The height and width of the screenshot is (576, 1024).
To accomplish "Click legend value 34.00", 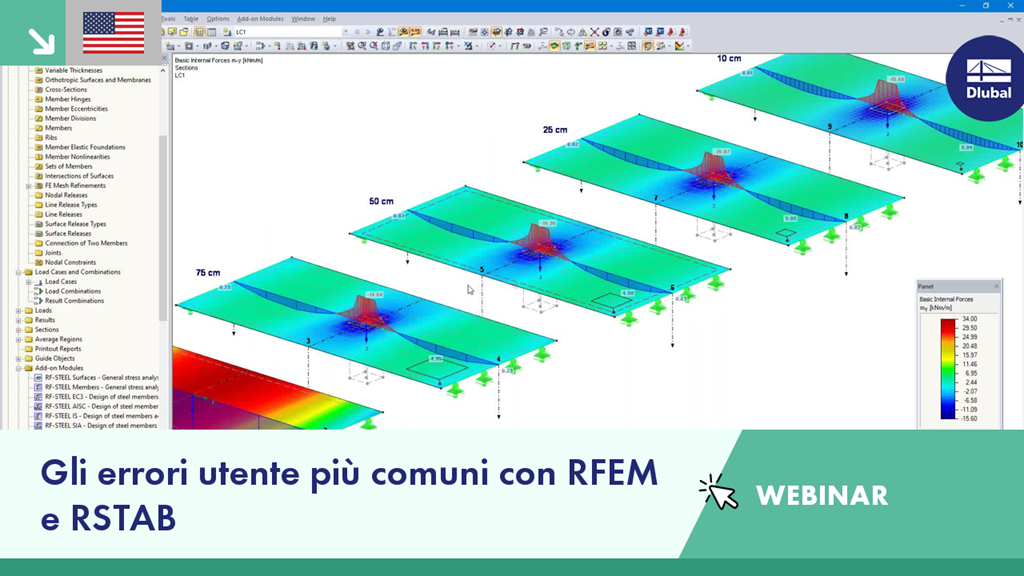I will (x=969, y=319).
